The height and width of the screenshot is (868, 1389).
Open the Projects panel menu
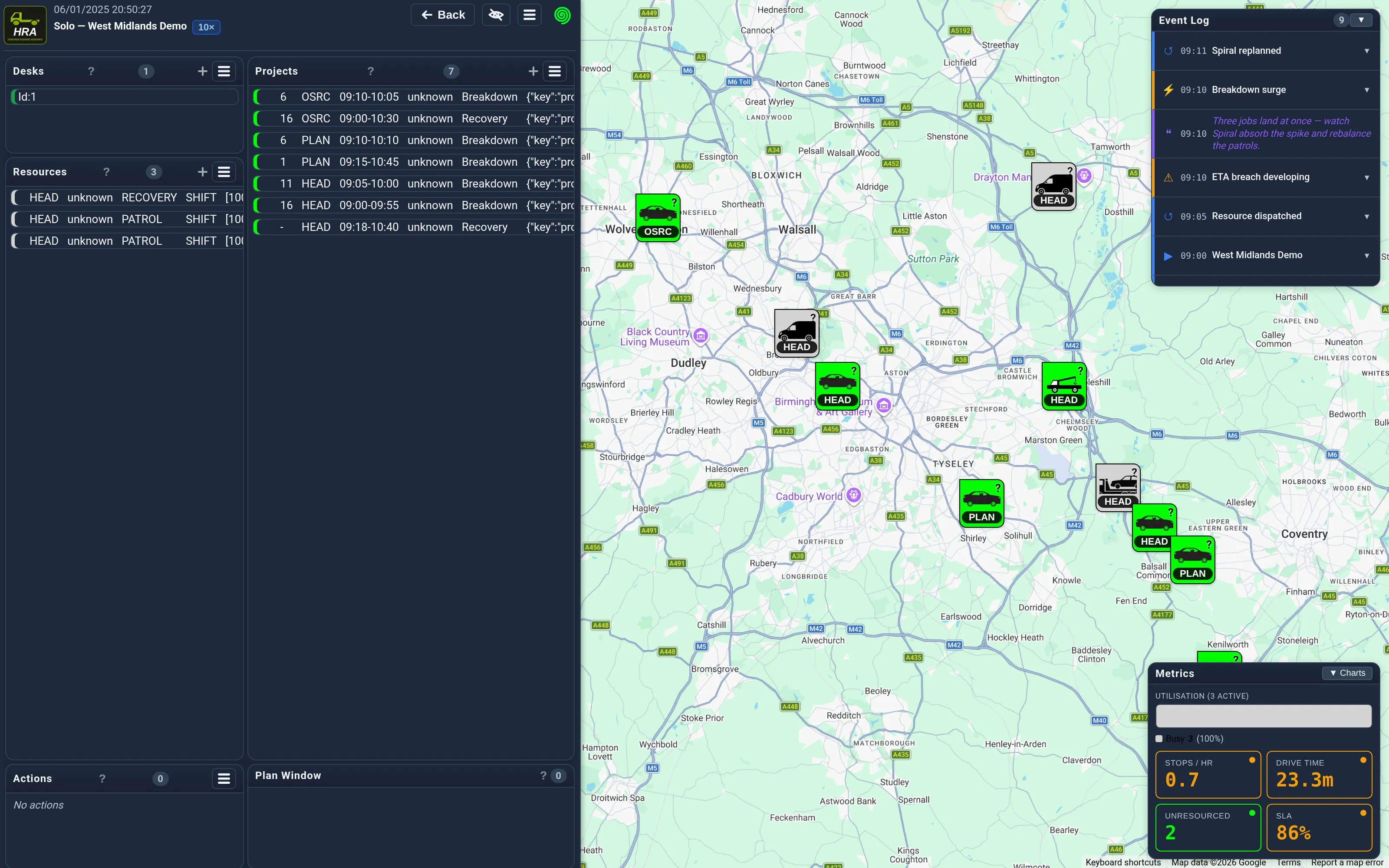pos(554,71)
